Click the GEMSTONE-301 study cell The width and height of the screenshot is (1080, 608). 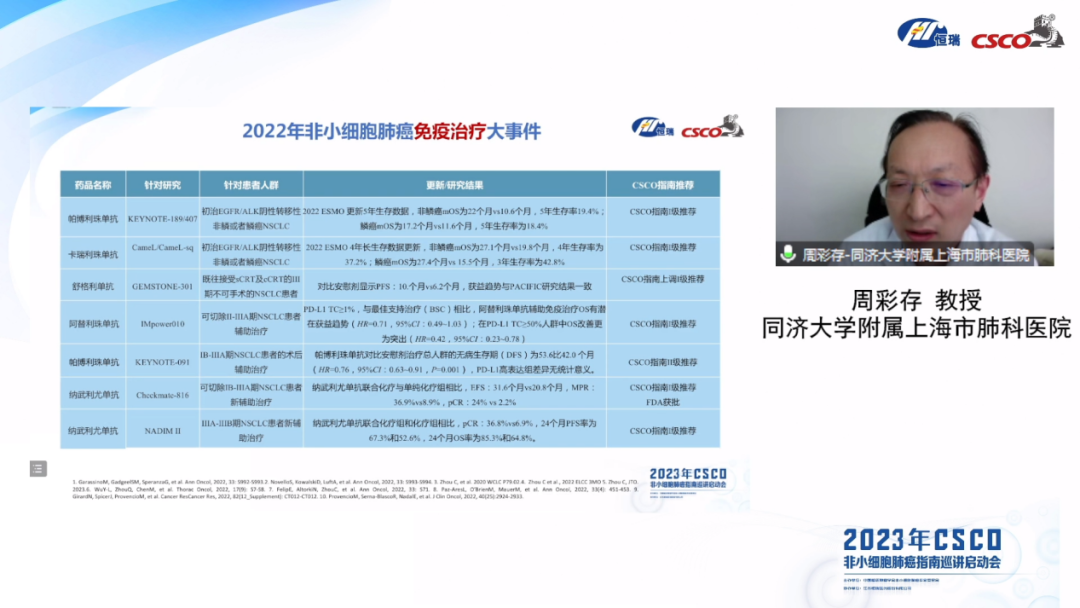click(161, 286)
